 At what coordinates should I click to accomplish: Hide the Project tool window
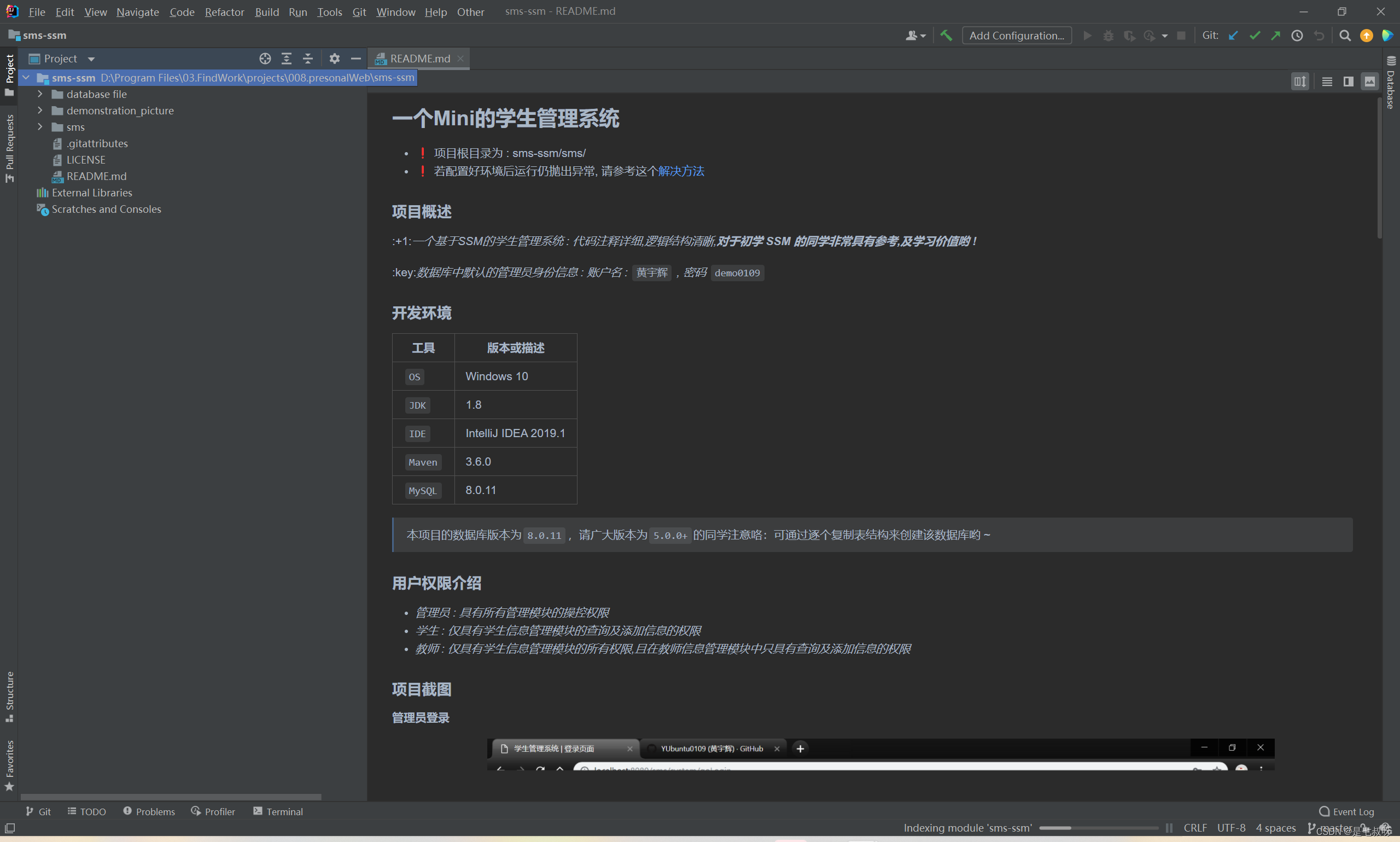(x=356, y=59)
